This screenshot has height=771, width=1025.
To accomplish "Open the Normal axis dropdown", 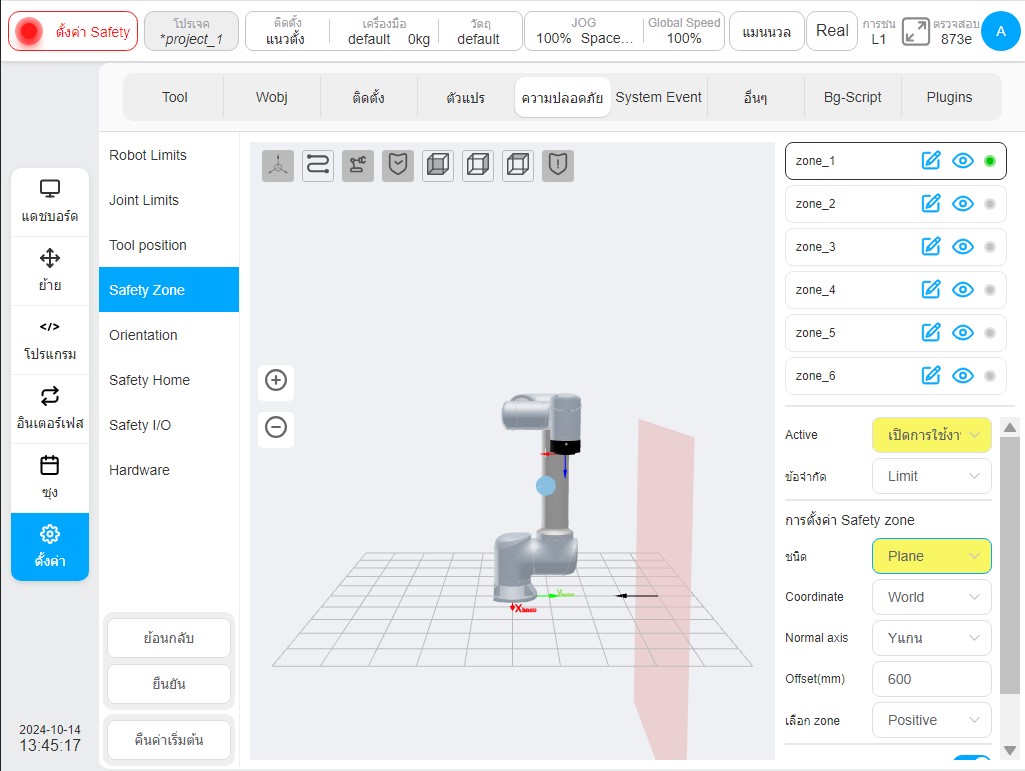I will click(x=932, y=638).
